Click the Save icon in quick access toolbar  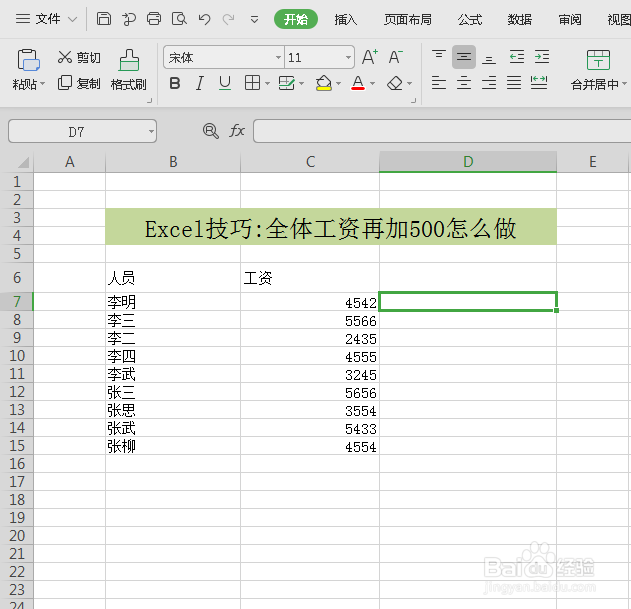click(x=104, y=19)
